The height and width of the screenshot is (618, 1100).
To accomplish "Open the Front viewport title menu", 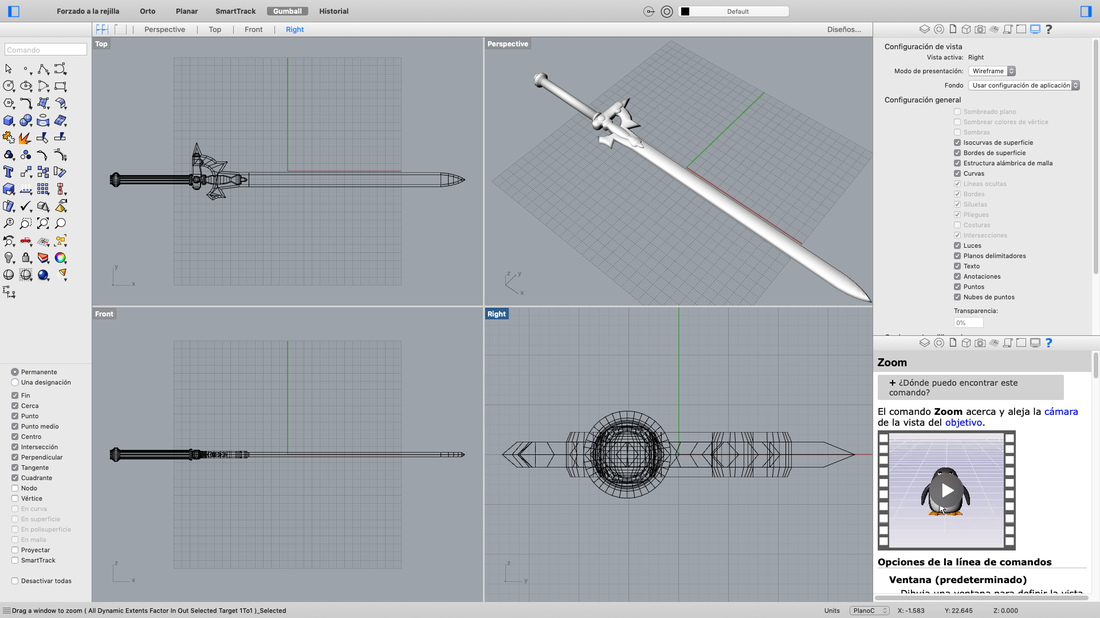I will click(x=104, y=314).
